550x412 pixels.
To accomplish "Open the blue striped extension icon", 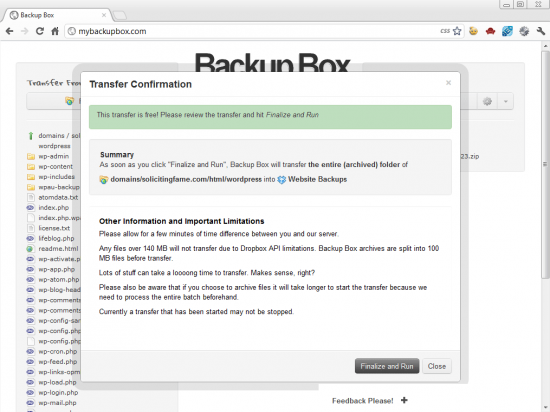I will (507, 31).
